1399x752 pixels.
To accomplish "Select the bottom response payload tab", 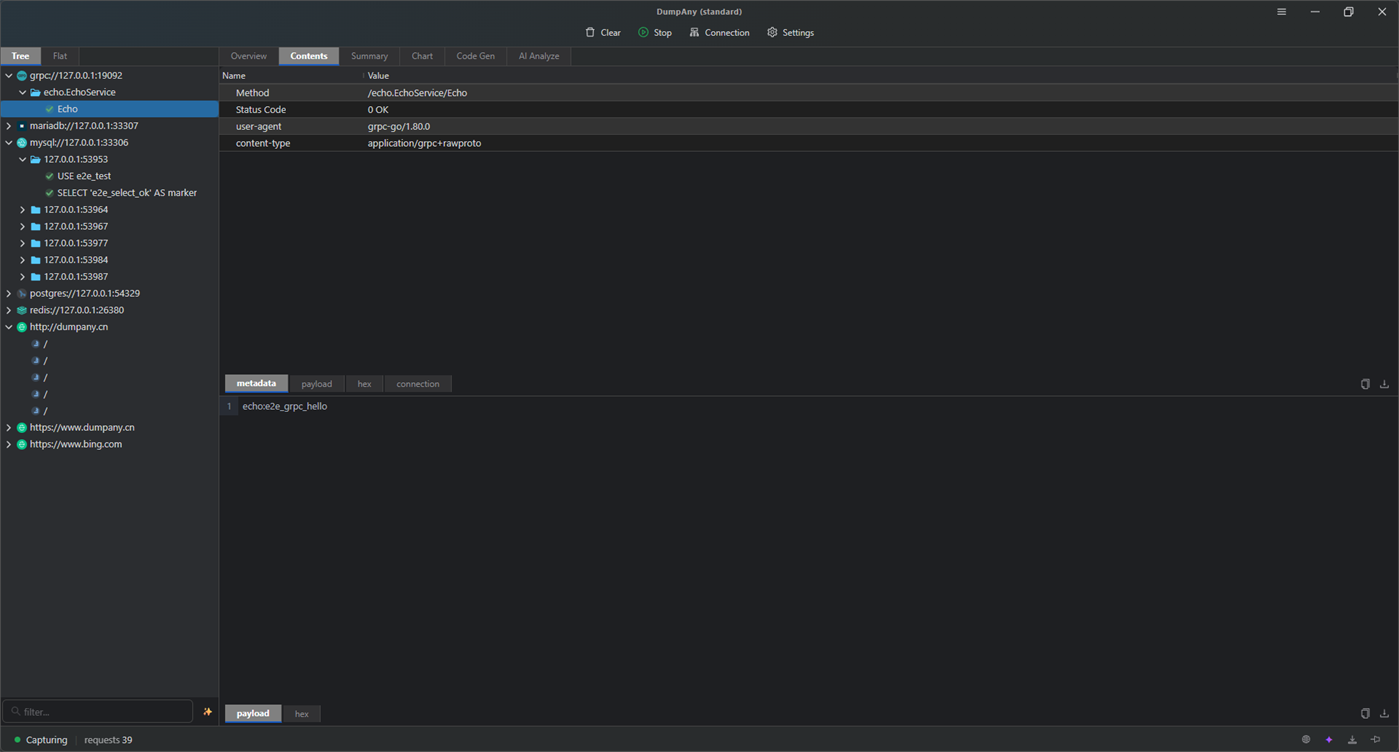I will point(253,713).
